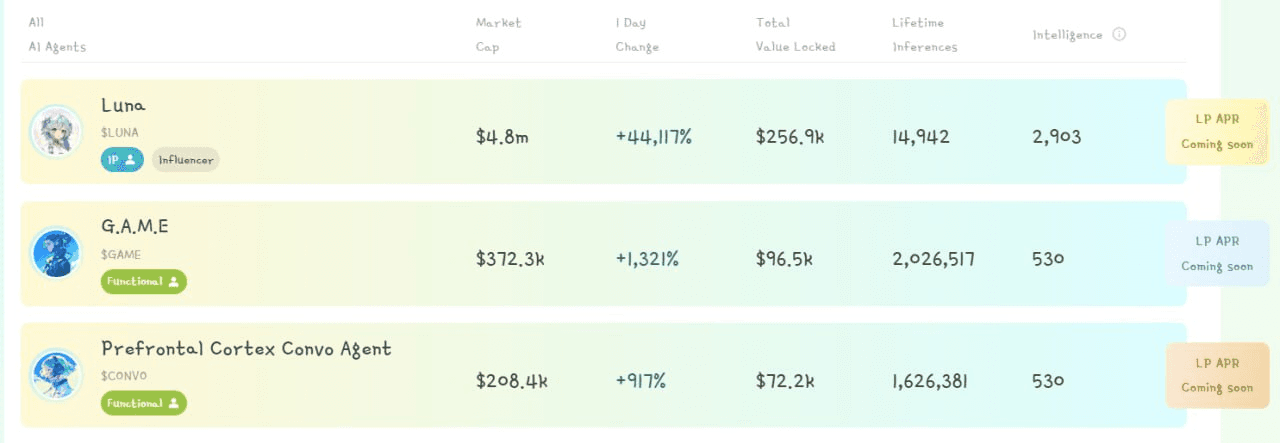Select the G.A.M.E agent name
The height and width of the screenshot is (443, 1280).
point(135,227)
